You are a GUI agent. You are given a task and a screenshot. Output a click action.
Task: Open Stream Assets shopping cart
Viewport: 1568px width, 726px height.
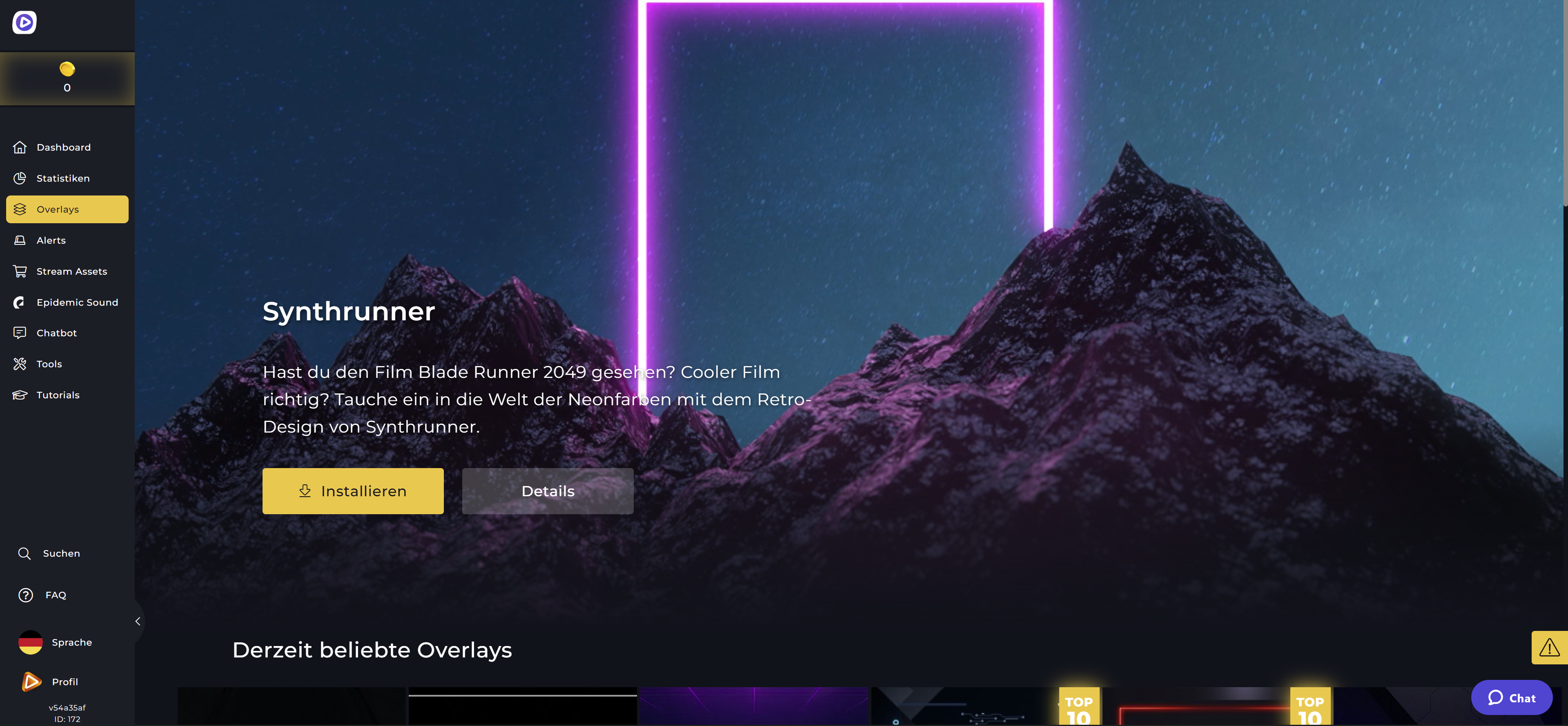(x=20, y=271)
